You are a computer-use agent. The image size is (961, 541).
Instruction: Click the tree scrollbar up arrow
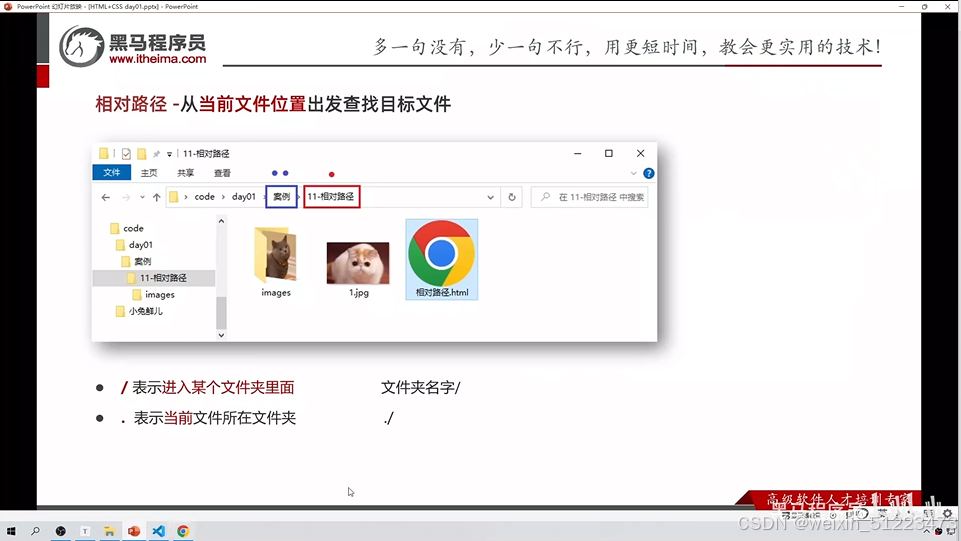pyautogui.click(x=221, y=221)
